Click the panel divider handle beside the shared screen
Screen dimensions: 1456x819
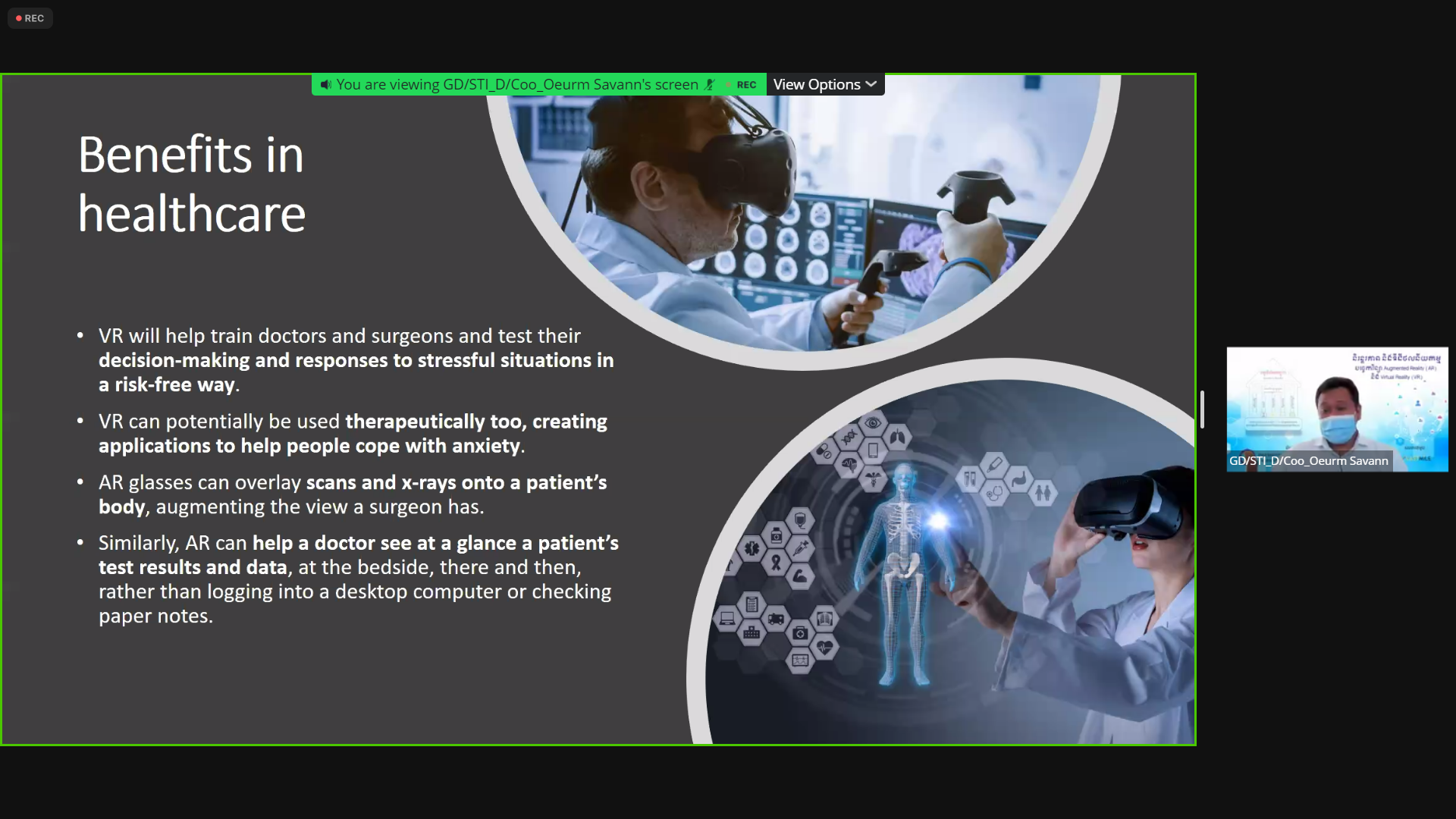[x=1202, y=409]
